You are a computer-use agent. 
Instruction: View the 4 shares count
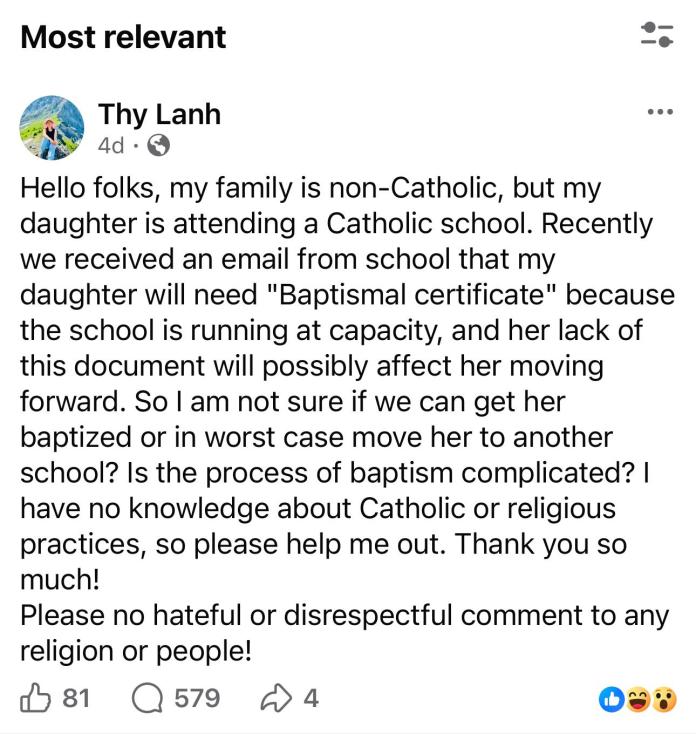click(x=310, y=697)
